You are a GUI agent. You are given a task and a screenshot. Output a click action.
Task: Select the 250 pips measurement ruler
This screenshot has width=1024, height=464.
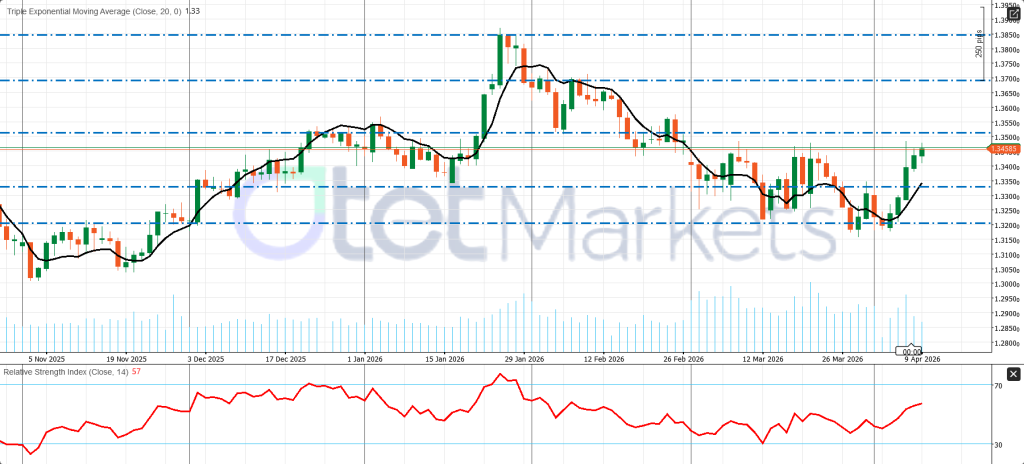tap(978, 45)
